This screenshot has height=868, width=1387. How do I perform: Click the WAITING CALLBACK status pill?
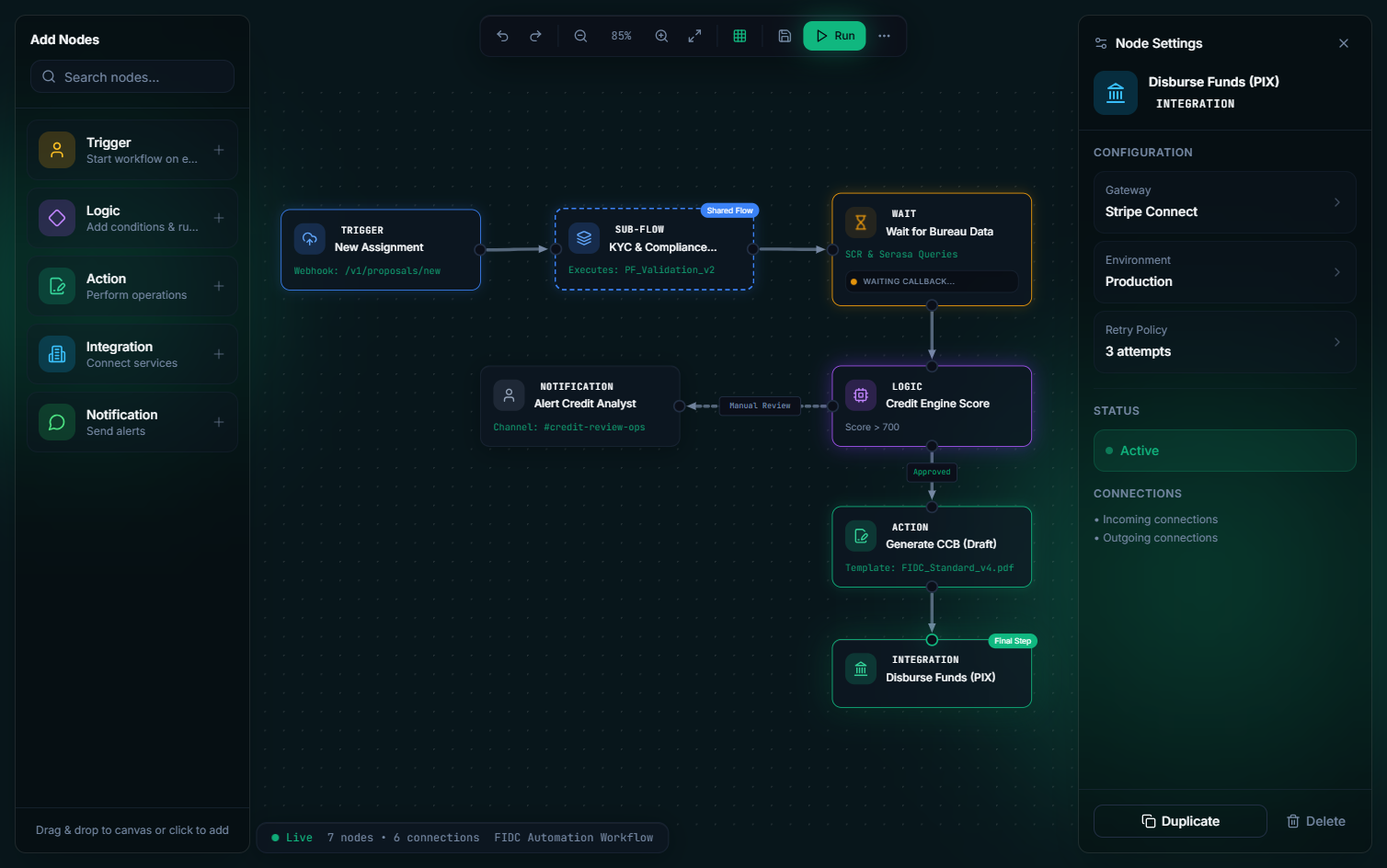click(x=932, y=281)
